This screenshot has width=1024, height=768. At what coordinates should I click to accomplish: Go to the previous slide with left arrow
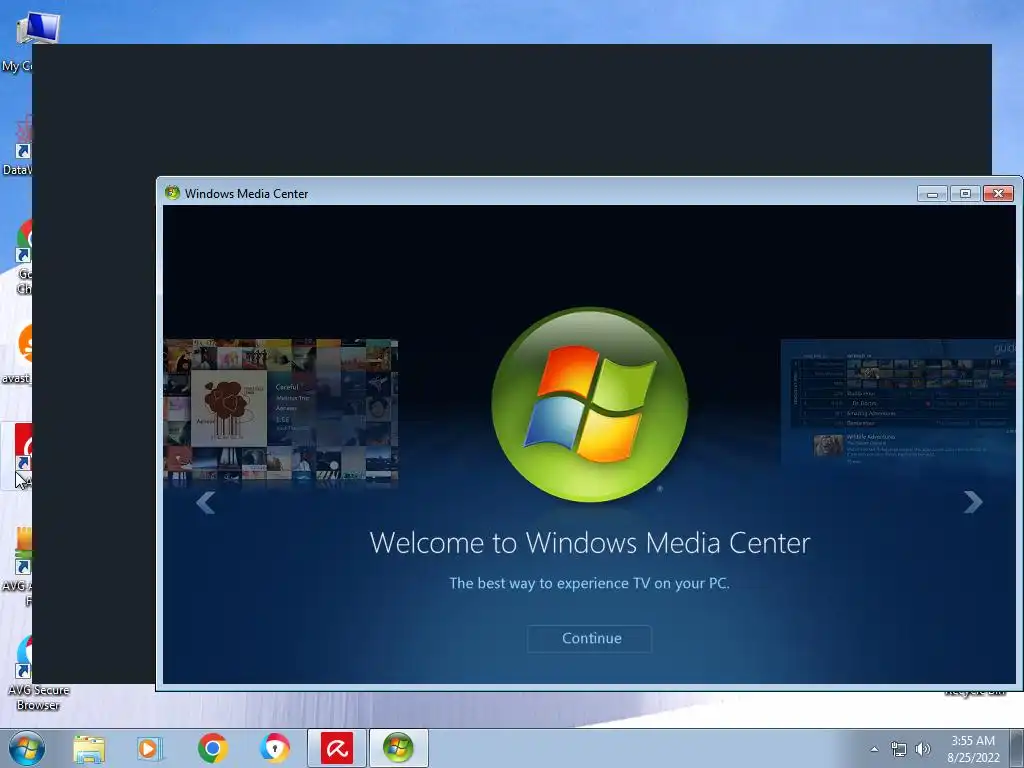206,502
